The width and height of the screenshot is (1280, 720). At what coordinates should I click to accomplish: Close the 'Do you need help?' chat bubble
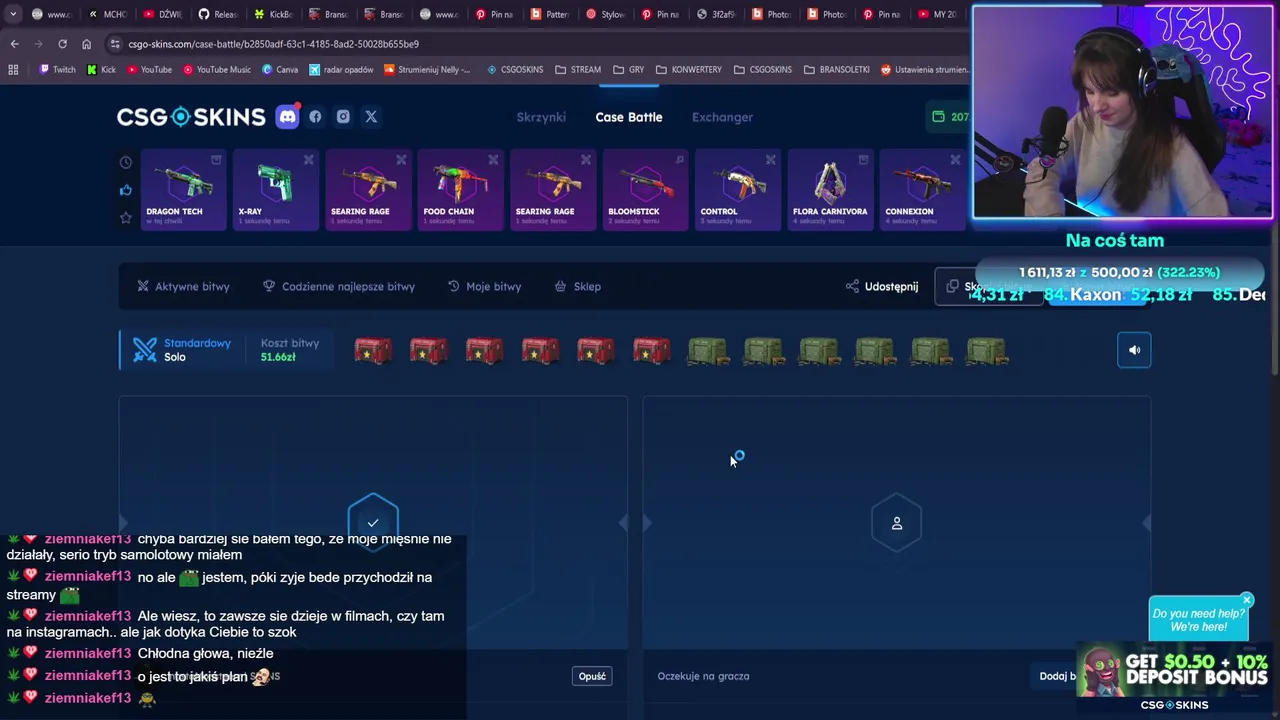(x=1246, y=600)
